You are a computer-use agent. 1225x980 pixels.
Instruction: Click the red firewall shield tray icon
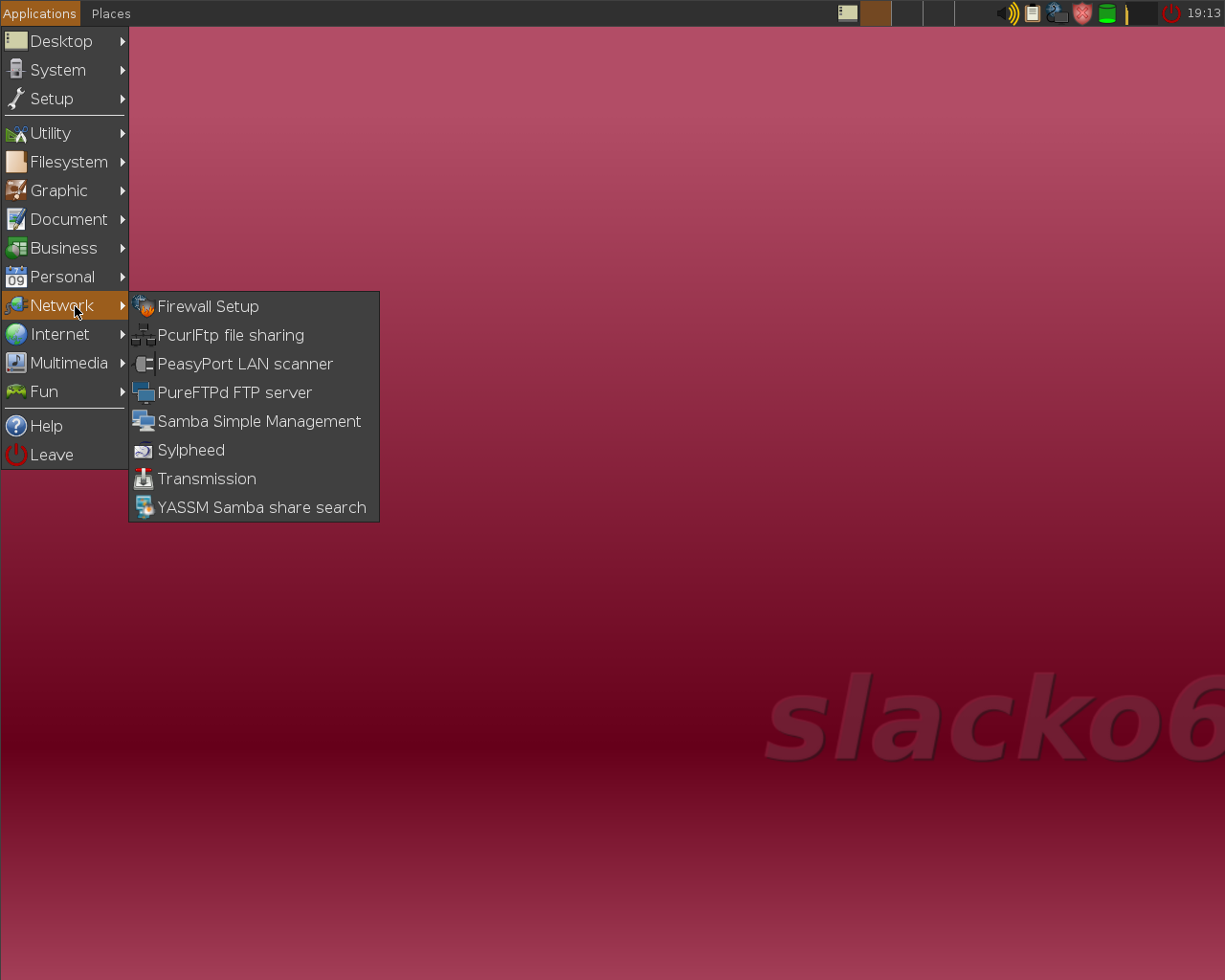pyautogui.click(x=1082, y=13)
